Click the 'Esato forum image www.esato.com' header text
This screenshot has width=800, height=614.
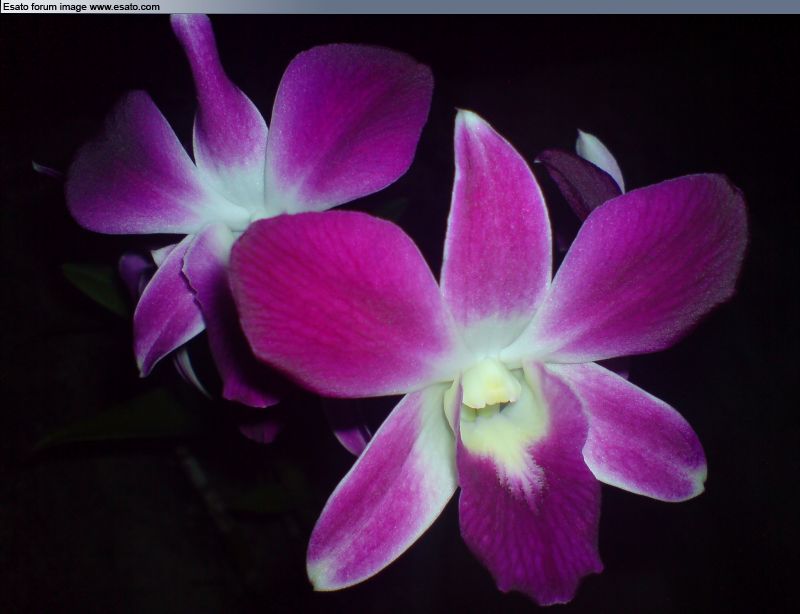click(x=82, y=7)
